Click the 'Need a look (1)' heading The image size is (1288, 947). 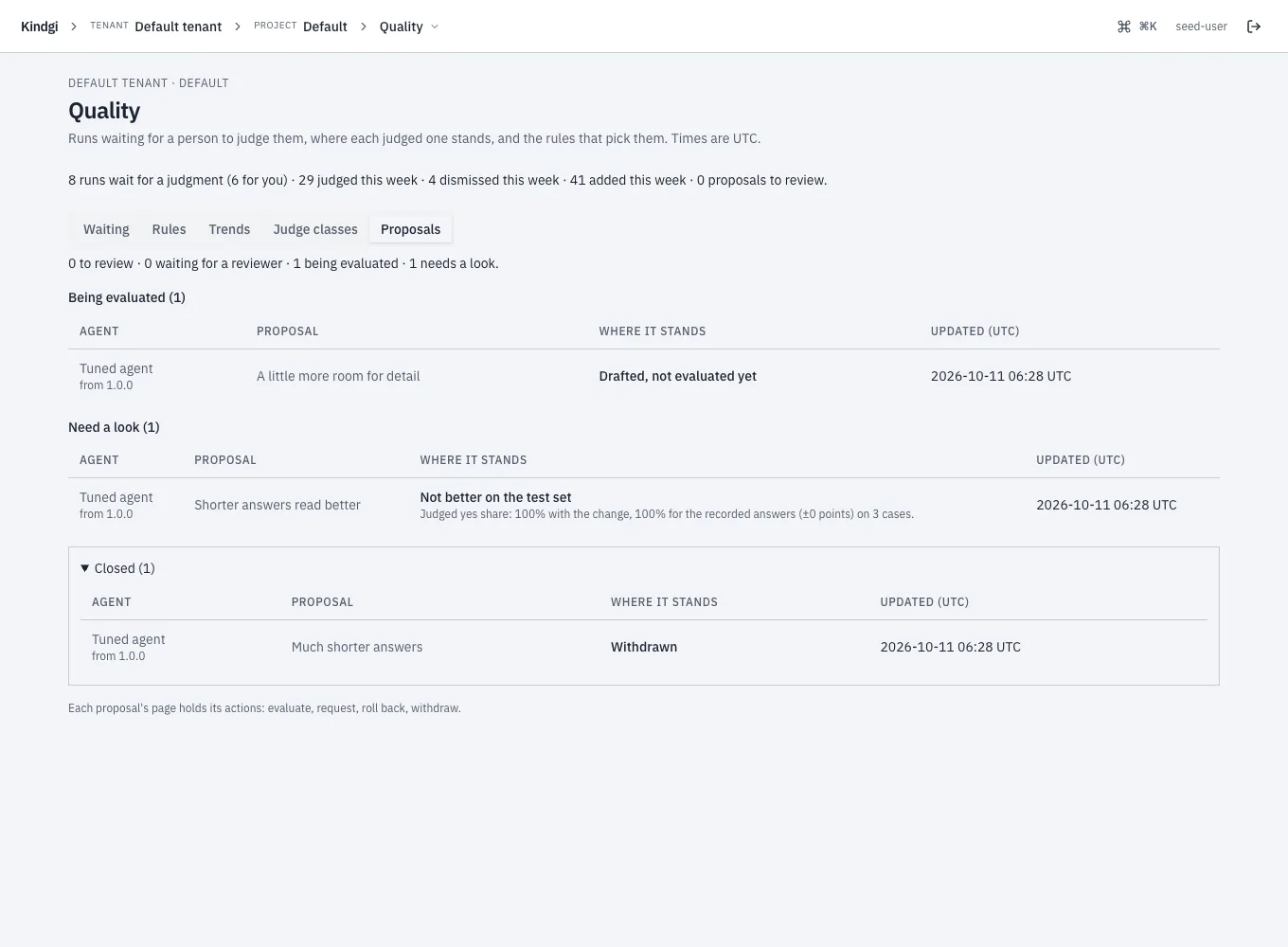pos(114,427)
